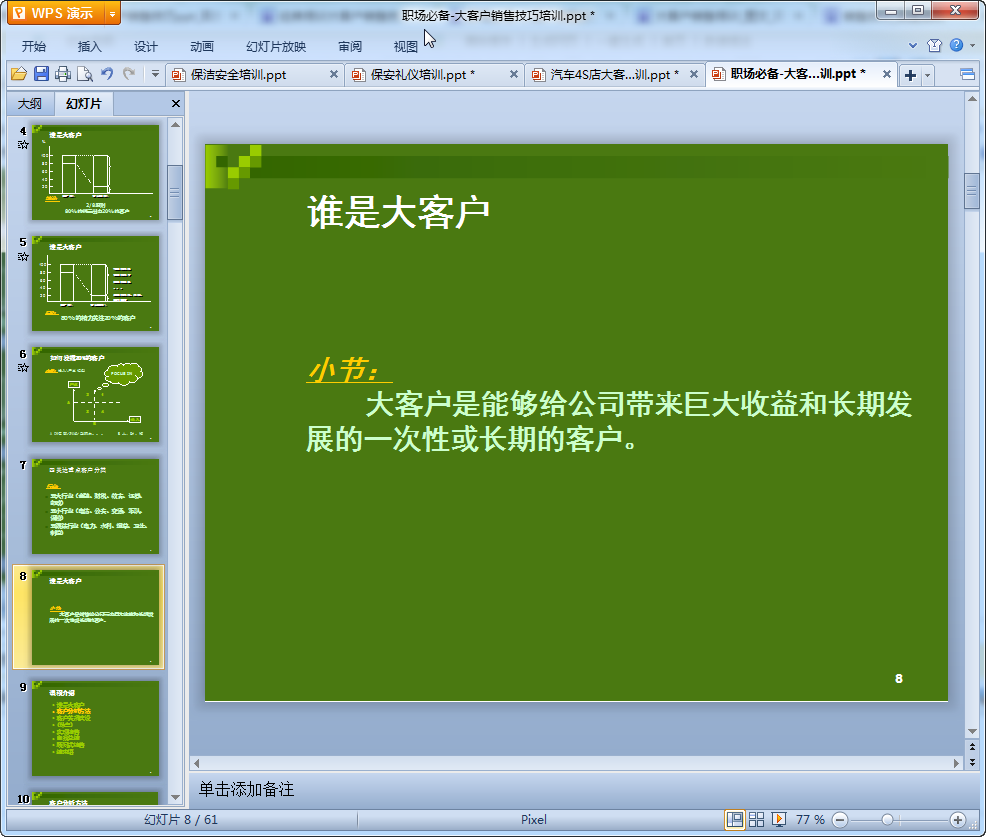Open the 视图 menu tab
Viewport: 986px width, 837px height.
point(406,47)
